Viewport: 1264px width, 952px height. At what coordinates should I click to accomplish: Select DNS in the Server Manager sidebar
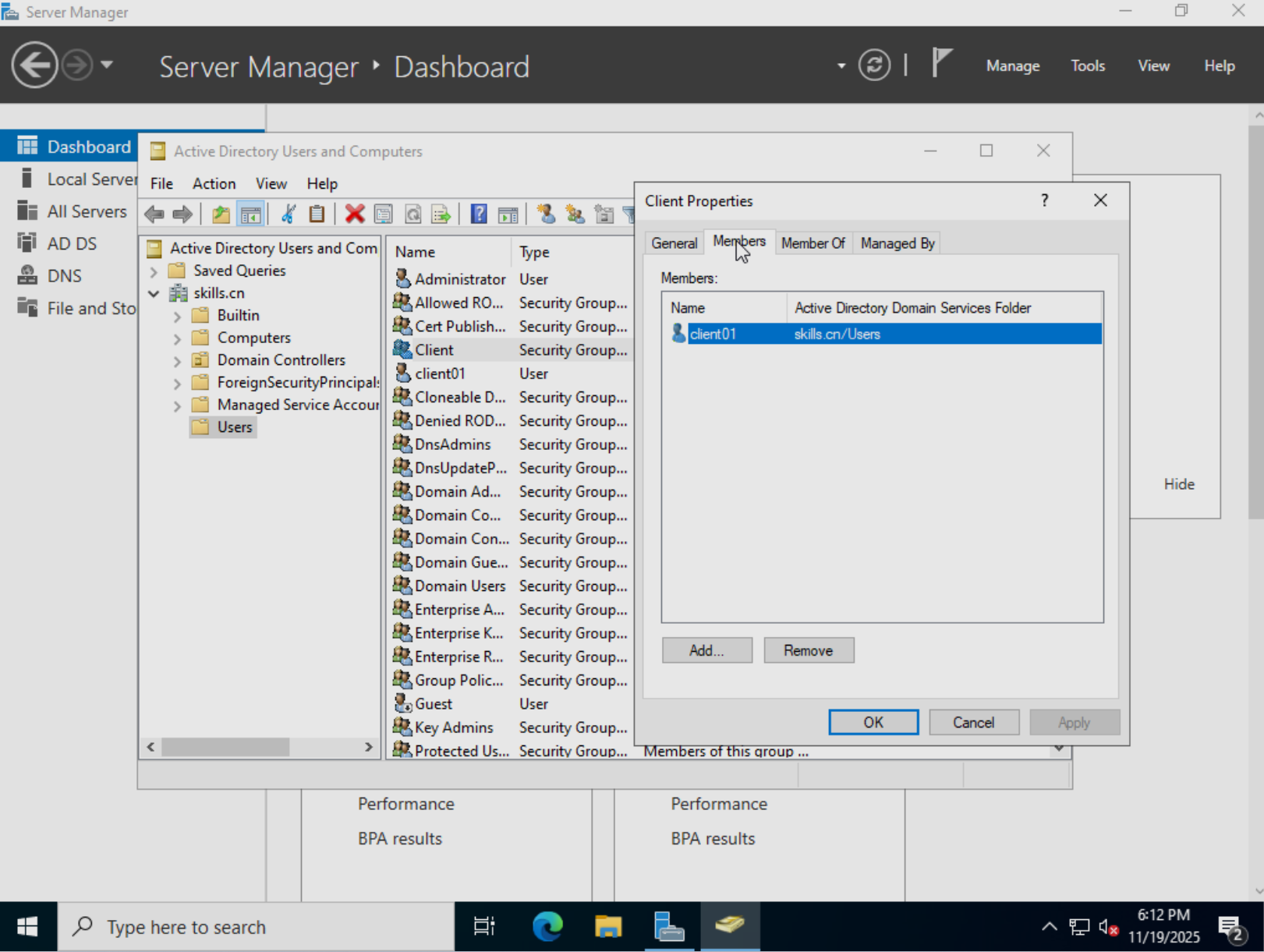click(64, 276)
